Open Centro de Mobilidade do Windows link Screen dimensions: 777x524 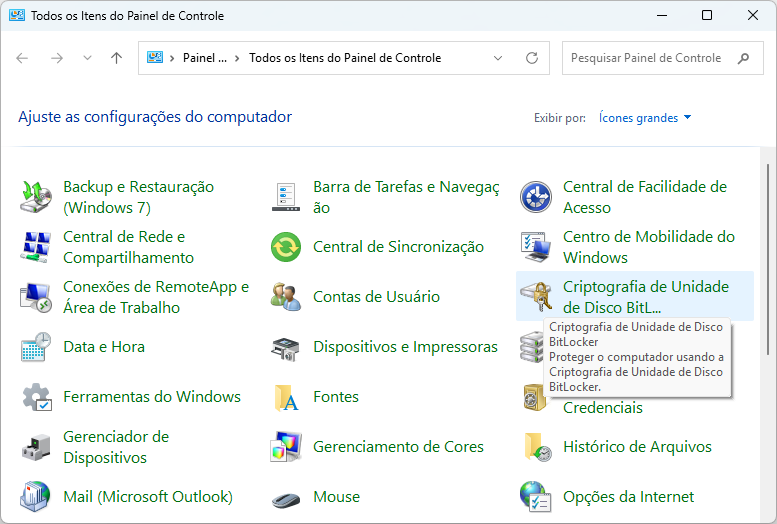(649, 247)
